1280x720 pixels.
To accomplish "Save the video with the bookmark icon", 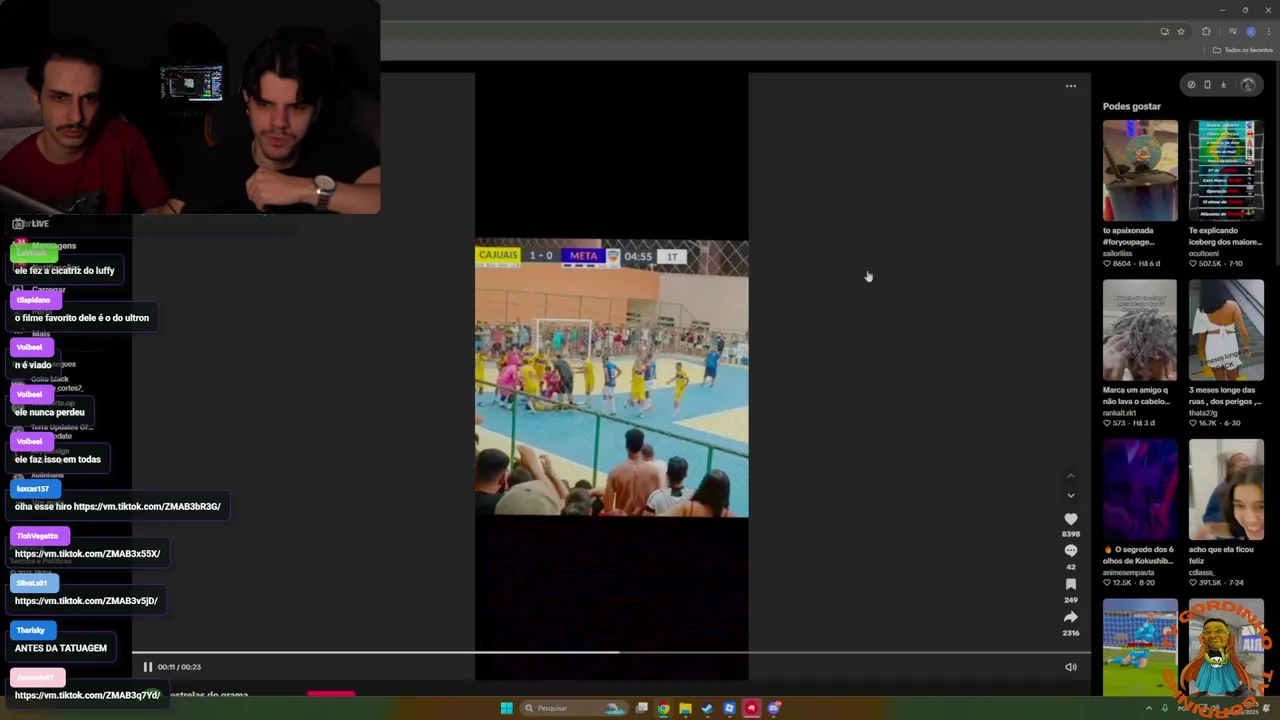I will tap(1071, 584).
